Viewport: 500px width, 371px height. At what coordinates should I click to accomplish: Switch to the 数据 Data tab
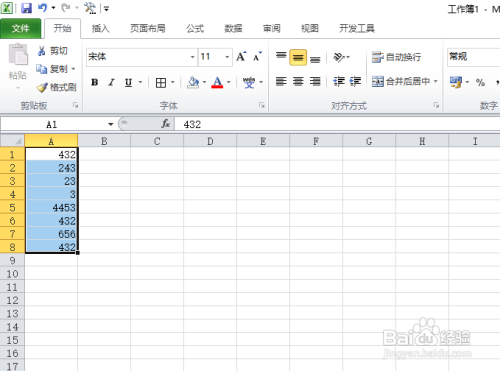point(233,29)
